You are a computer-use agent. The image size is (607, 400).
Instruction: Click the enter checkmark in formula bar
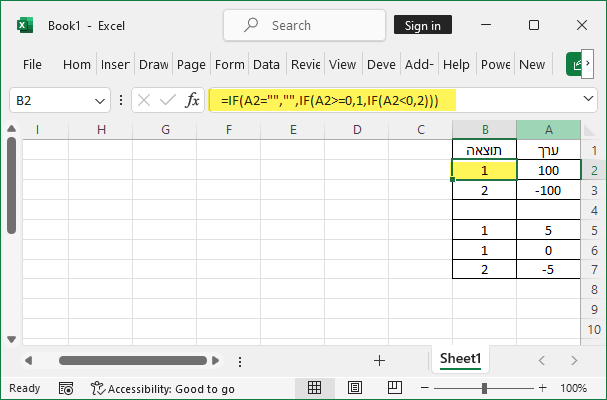coord(168,101)
